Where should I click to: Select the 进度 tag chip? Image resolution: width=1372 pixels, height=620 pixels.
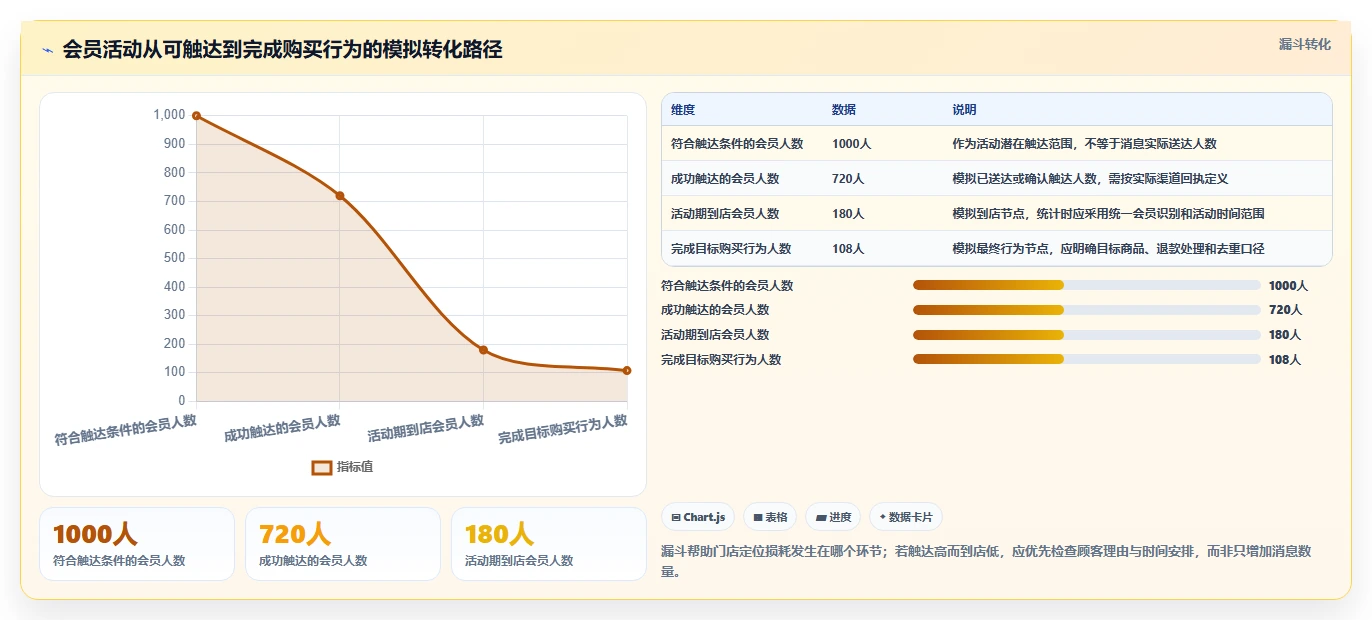pyautogui.click(x=833, y=517)
